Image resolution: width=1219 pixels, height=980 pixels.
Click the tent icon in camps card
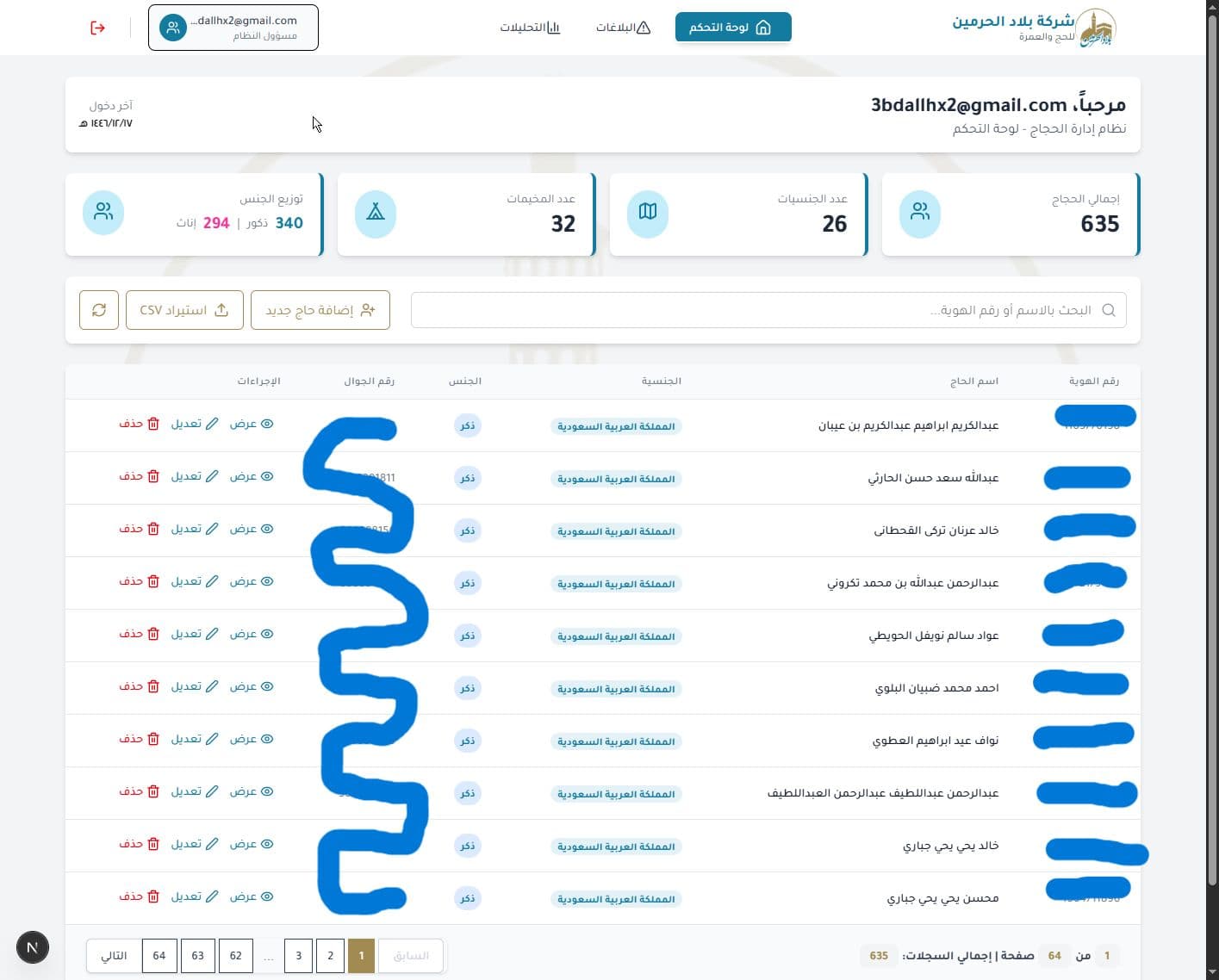tap(376, 212)
